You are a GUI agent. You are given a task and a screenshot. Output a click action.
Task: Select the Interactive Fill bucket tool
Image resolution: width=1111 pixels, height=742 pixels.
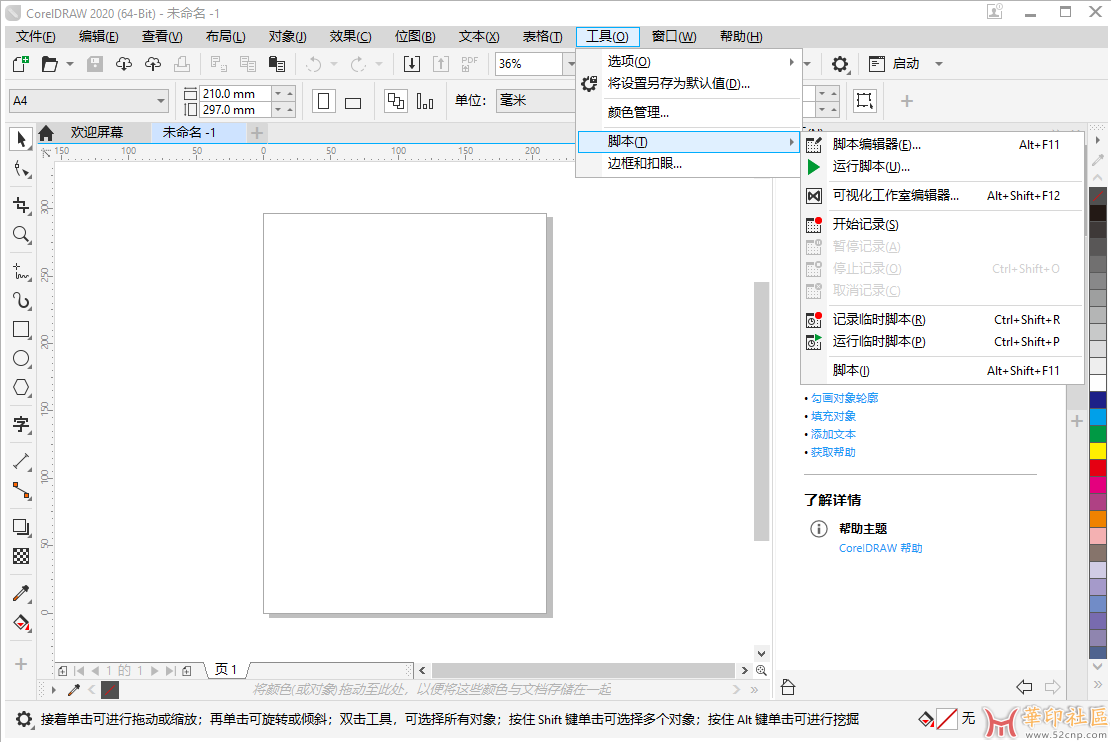(x=21, y=623)
